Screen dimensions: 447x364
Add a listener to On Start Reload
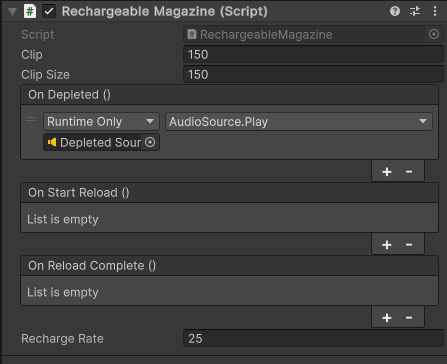tap(387, 245)
